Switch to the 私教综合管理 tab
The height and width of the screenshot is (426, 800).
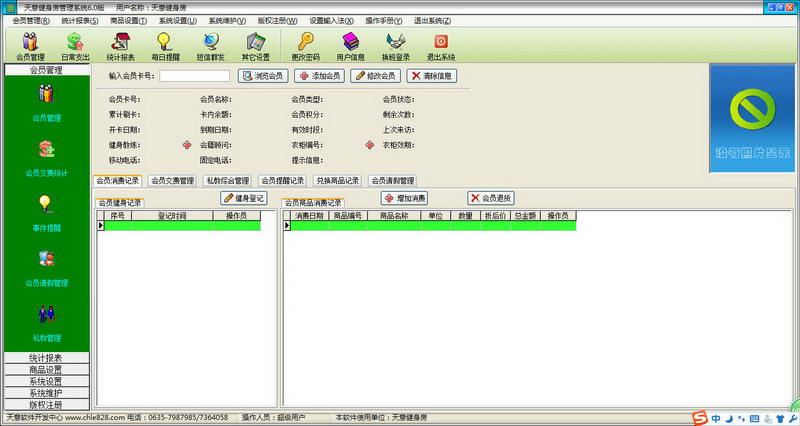[228, 181]
